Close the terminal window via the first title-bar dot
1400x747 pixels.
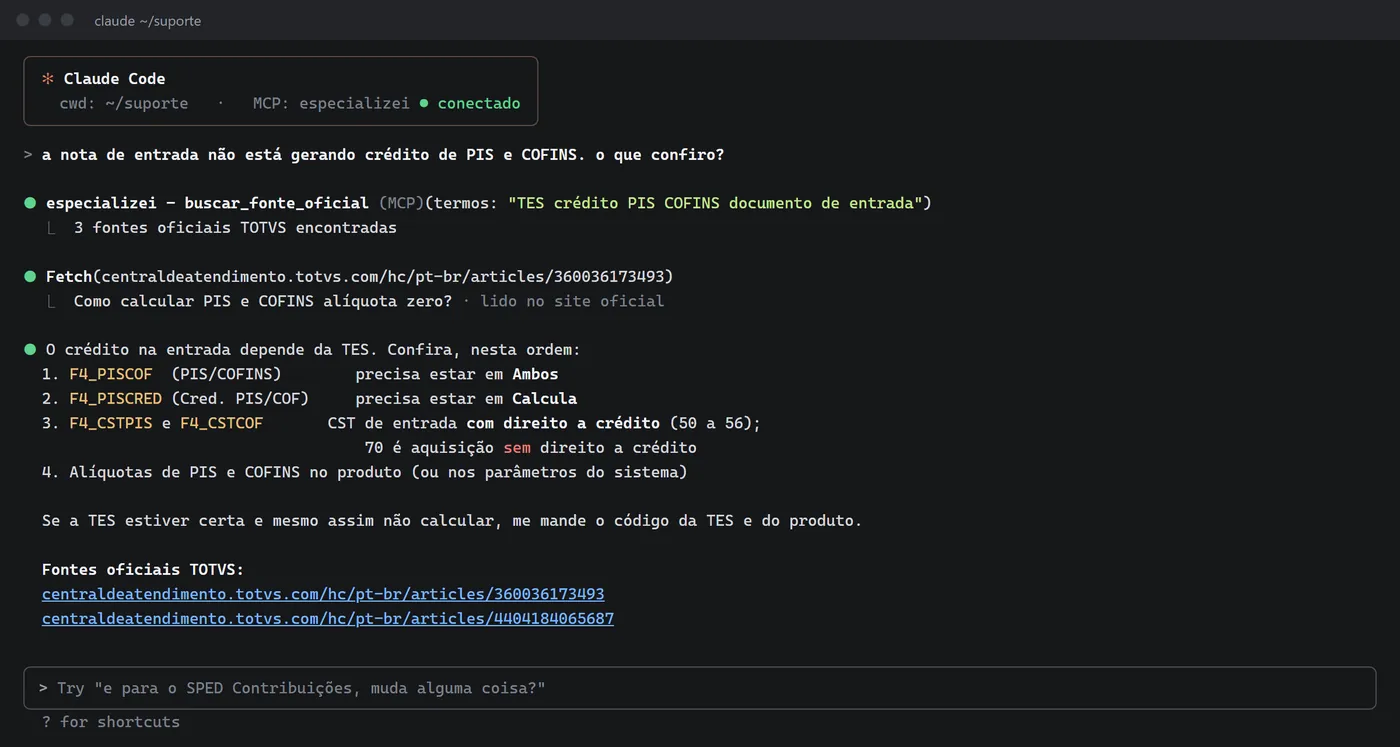22,20
